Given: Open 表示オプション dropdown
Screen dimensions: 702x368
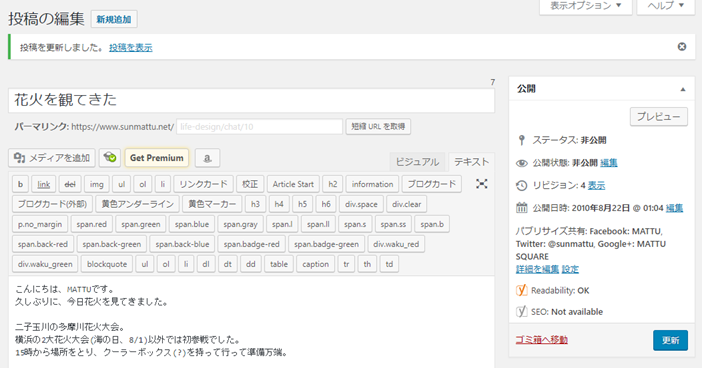Looking at the screenshot, I should (x=586, y=6).
